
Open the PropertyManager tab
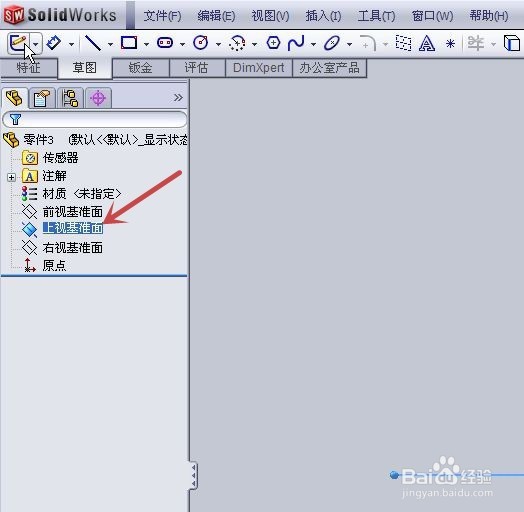tap(42, 98)
